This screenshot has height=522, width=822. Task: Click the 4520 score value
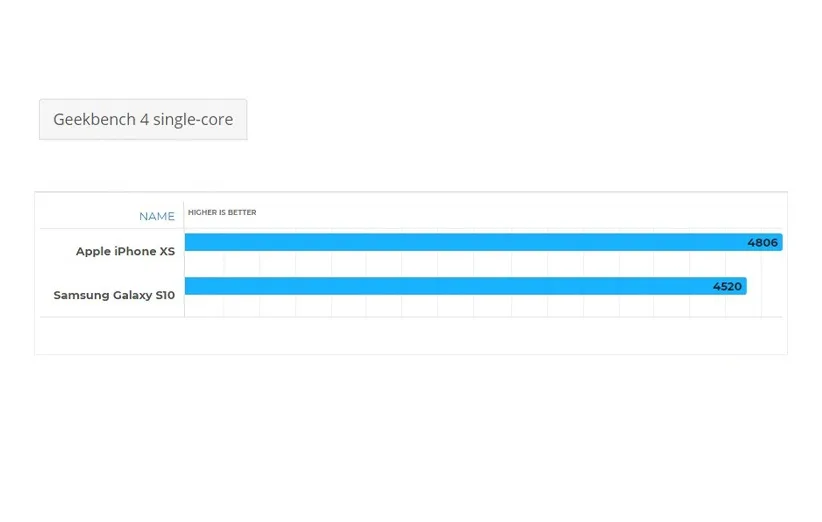(x=727, y=287)
